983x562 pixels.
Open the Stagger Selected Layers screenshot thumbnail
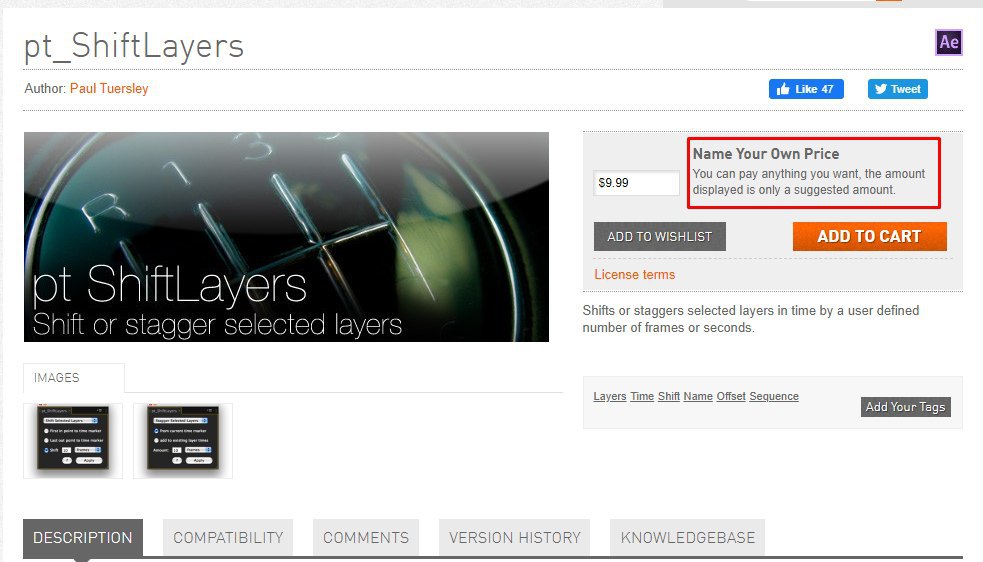[x=182, y=441]
